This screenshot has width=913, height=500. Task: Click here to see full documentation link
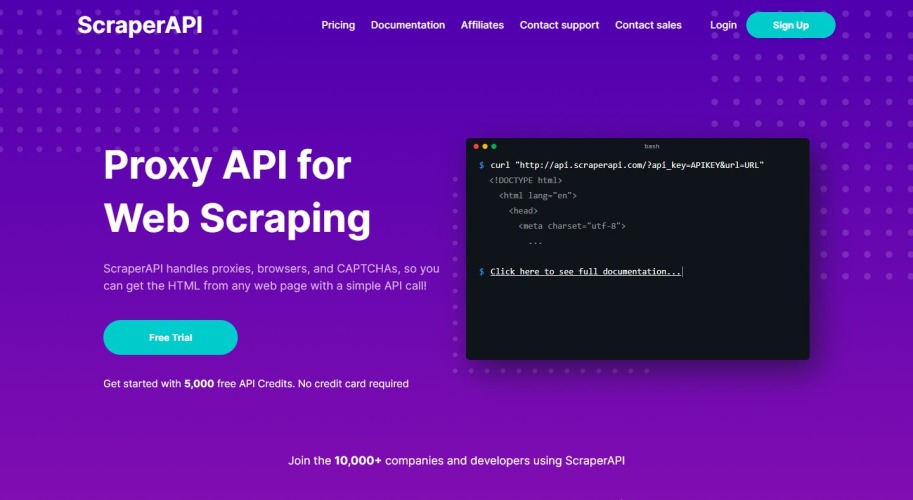[x=585, y=271]
